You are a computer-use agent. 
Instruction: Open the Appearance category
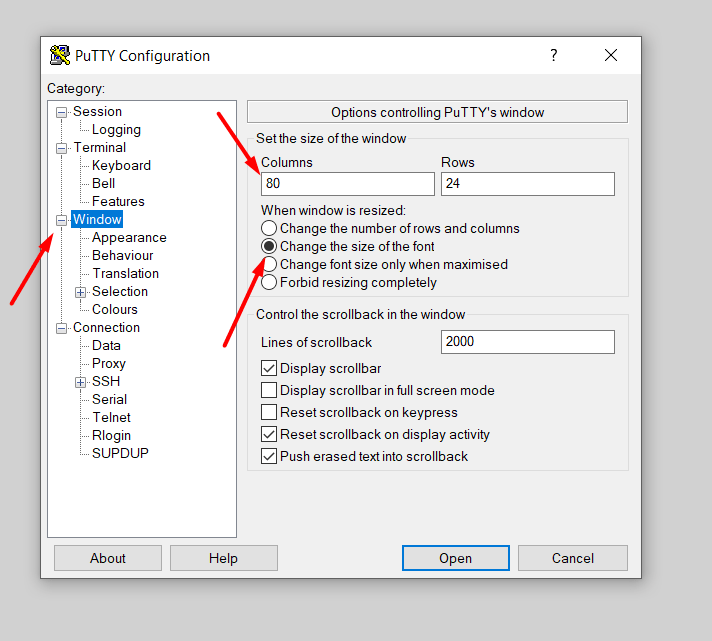click(129, 237)
